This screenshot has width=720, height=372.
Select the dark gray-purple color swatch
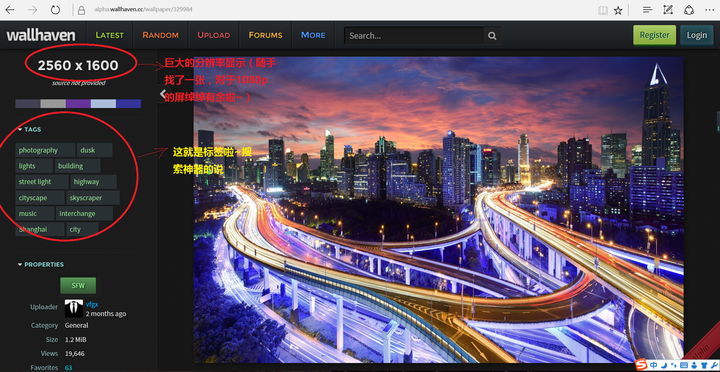point(28,104)
